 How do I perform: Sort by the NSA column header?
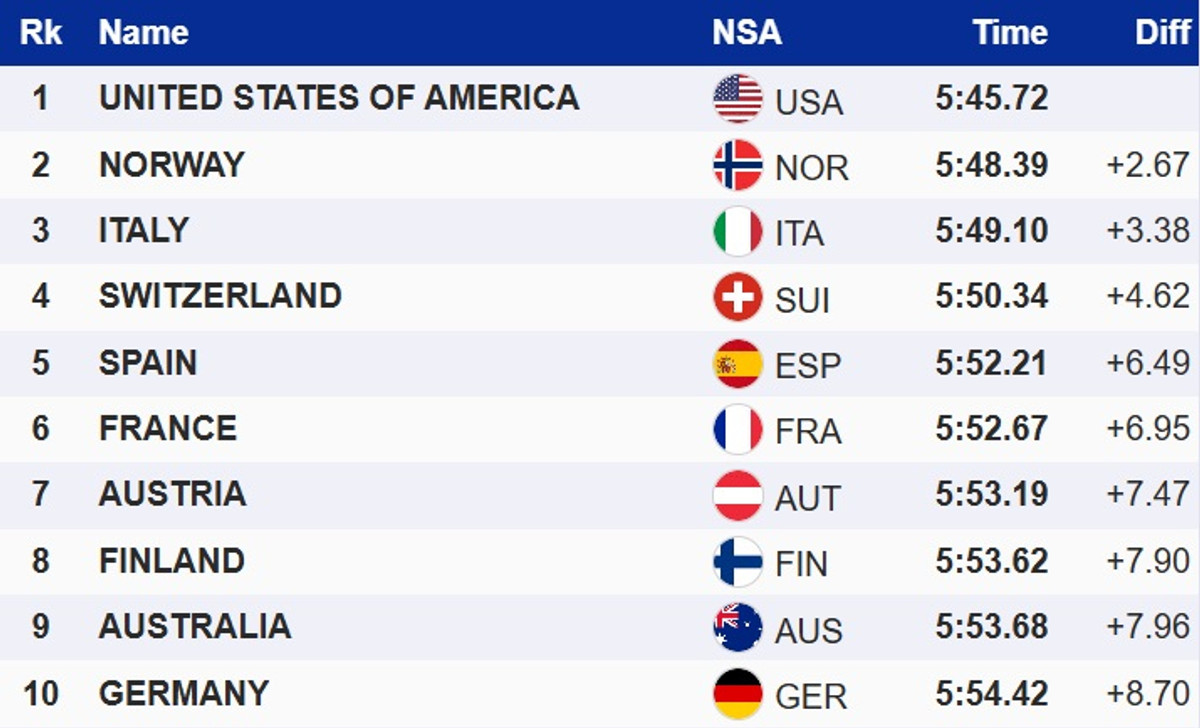[747, 33]
